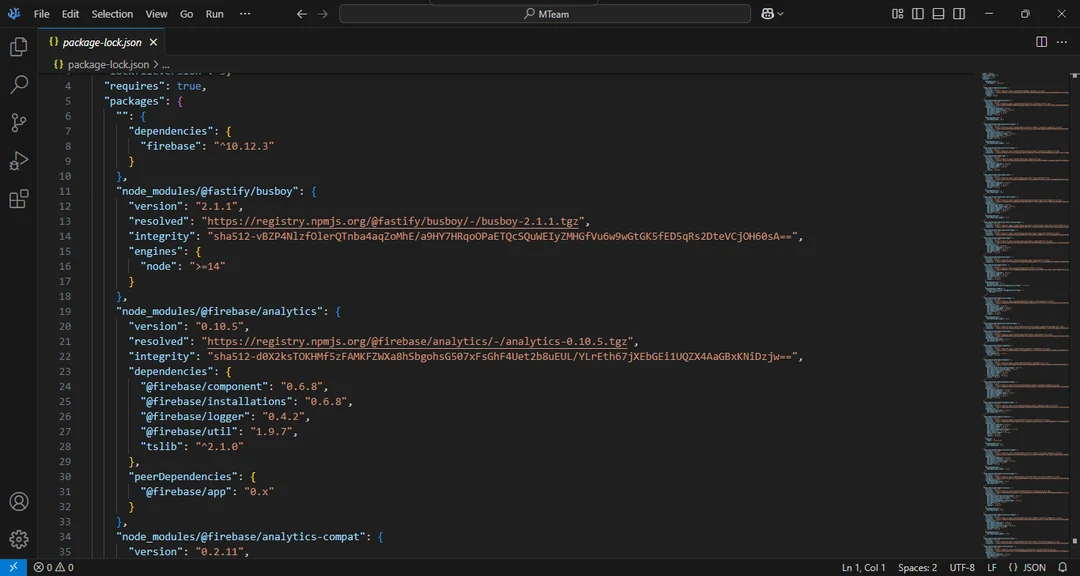Open the Edit menu

pos(70,14)
